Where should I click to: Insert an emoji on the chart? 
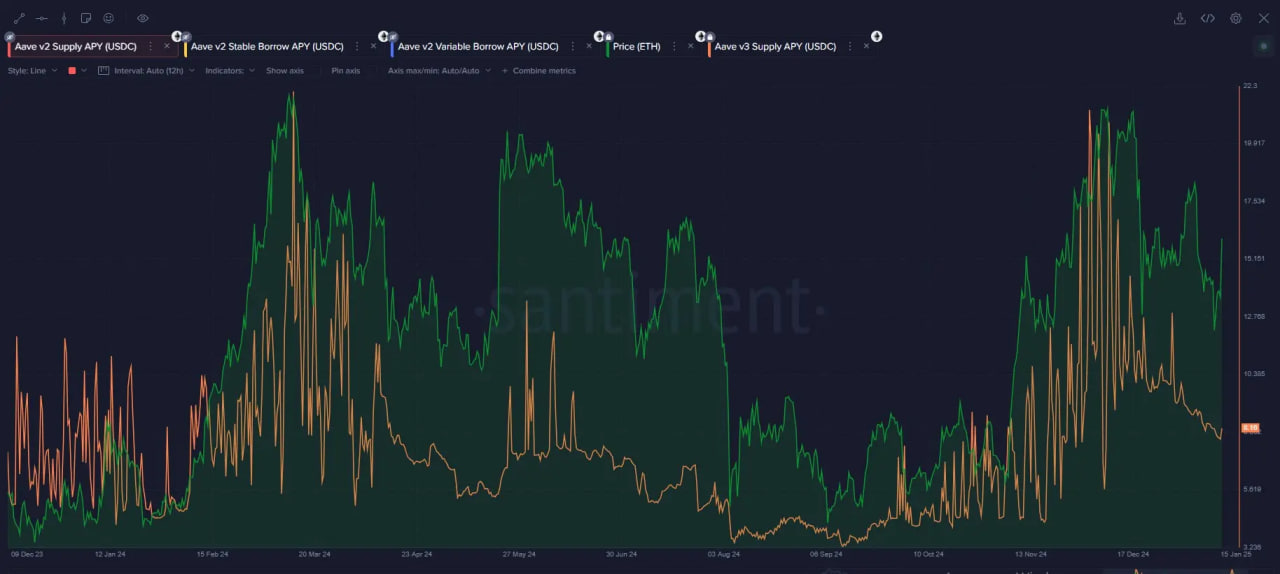pos(108,18)
